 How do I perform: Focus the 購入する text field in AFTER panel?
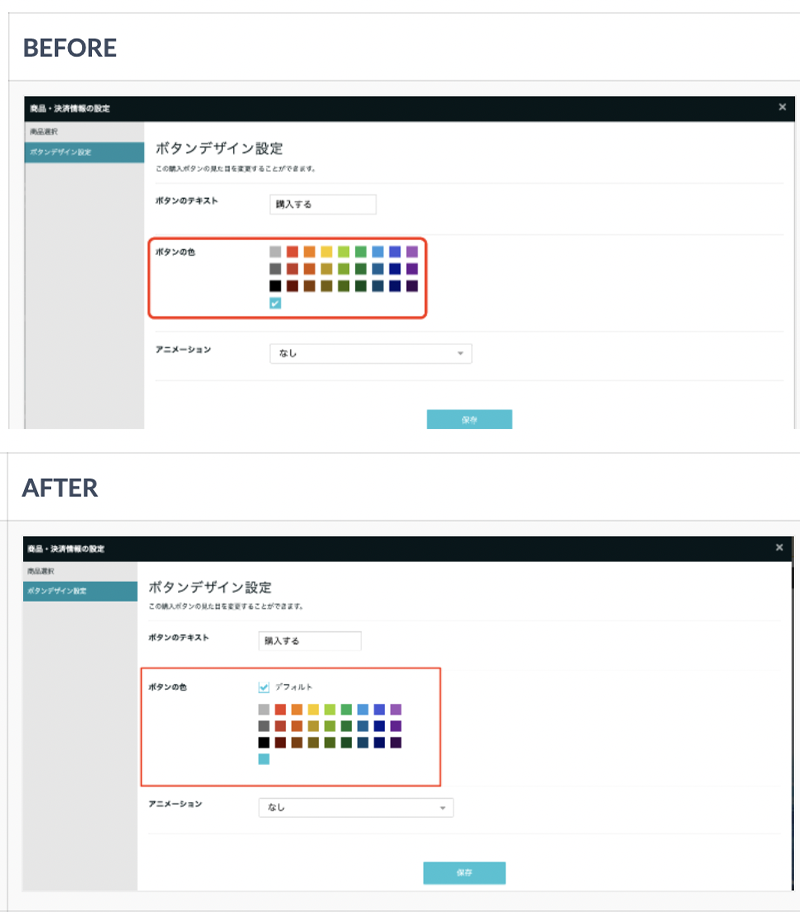309,640
